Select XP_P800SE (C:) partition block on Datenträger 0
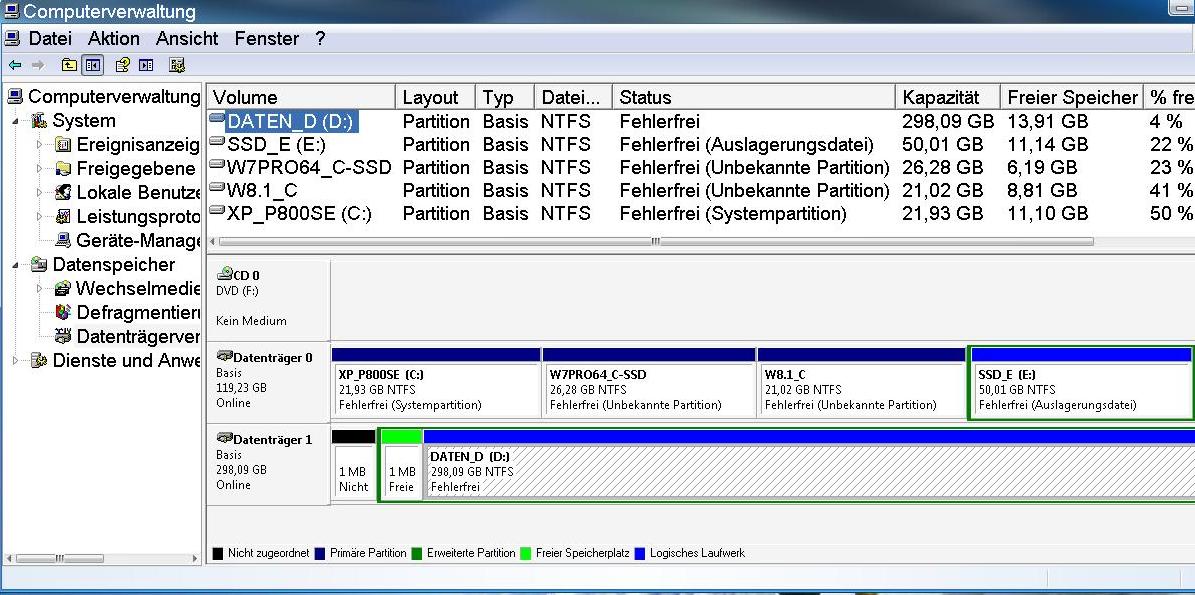The width and height of the screenshot is (1195, 595). [436, 382]
